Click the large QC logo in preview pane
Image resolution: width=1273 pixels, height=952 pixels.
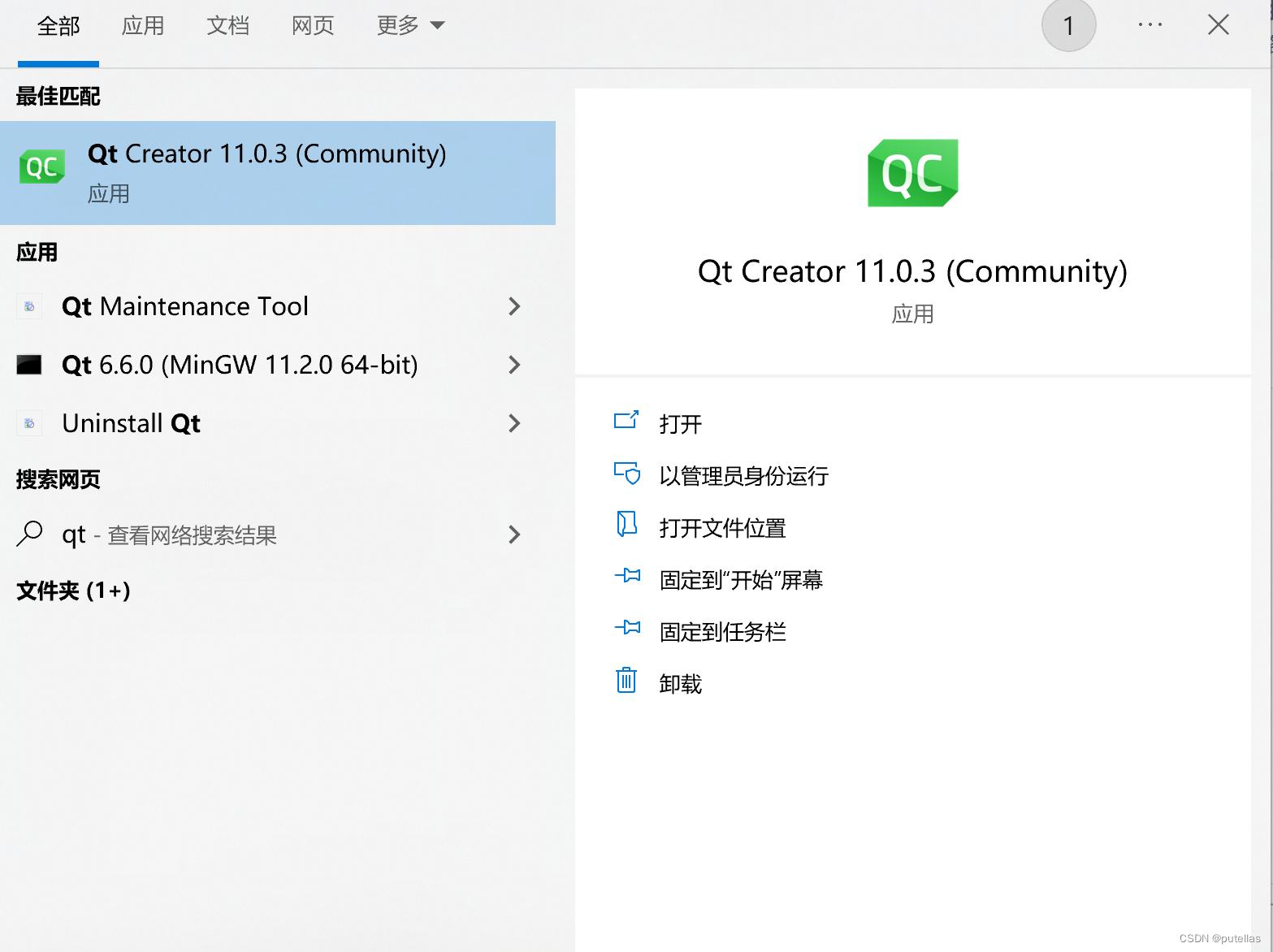(912, 173)
